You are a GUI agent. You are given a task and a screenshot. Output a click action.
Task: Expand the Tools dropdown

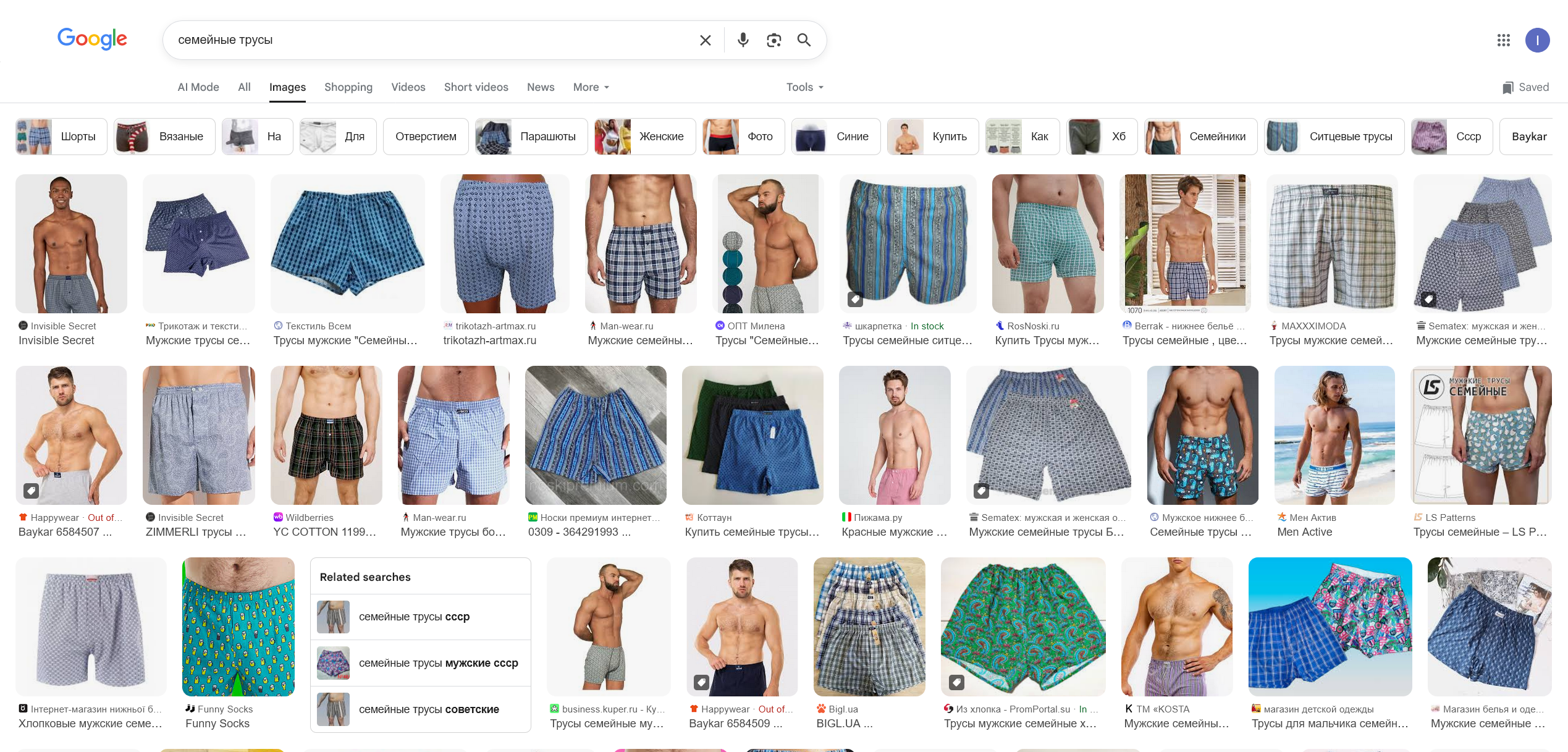tap(805, 87)
